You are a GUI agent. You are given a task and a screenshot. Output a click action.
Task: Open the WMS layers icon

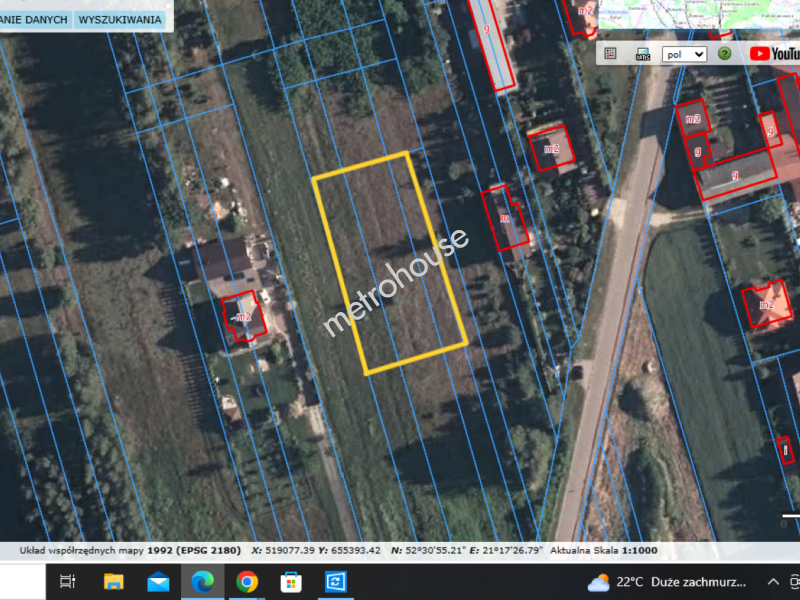click(x=642, y=54)
